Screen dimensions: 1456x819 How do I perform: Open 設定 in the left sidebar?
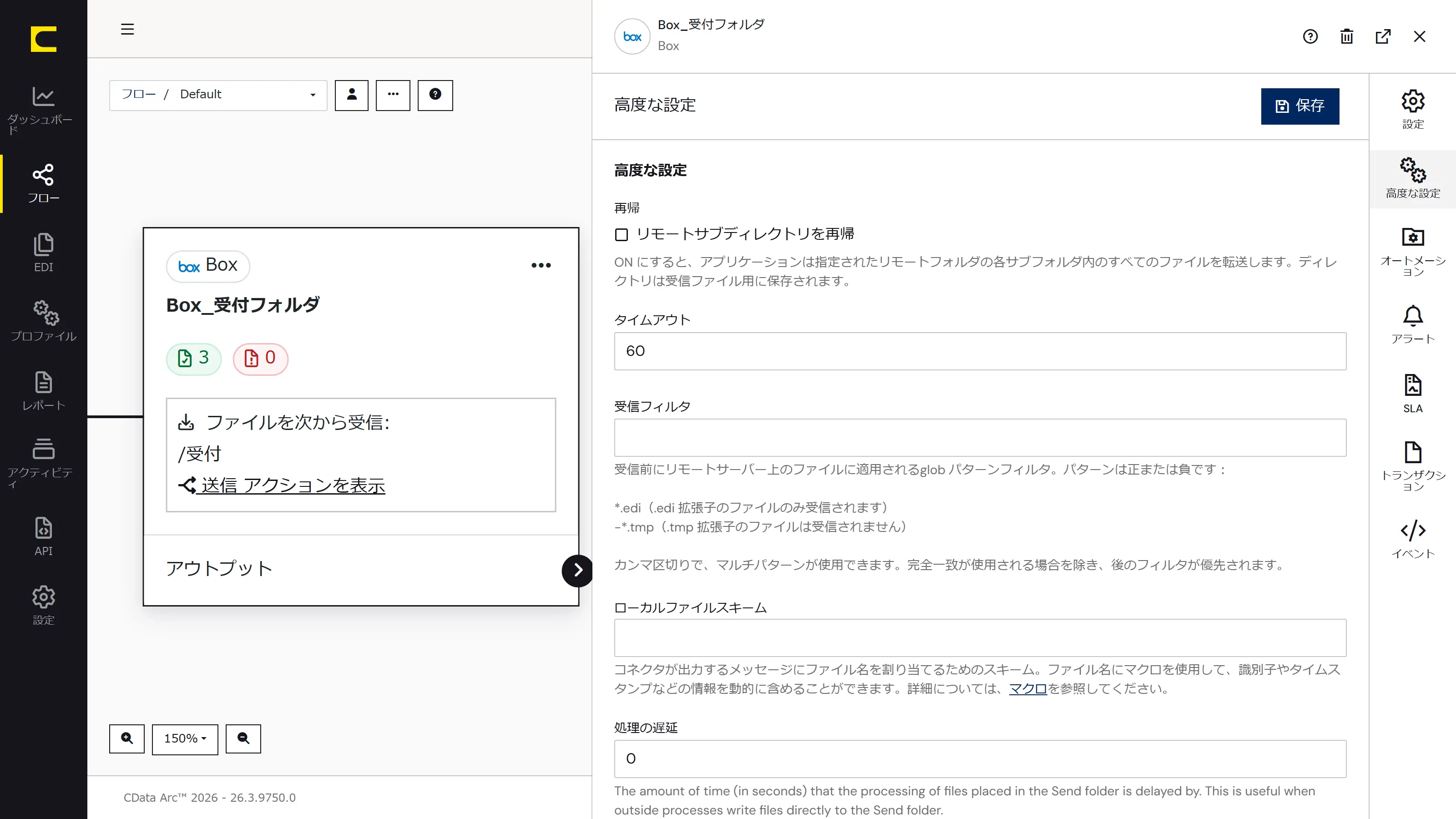(x=44, y=605)
